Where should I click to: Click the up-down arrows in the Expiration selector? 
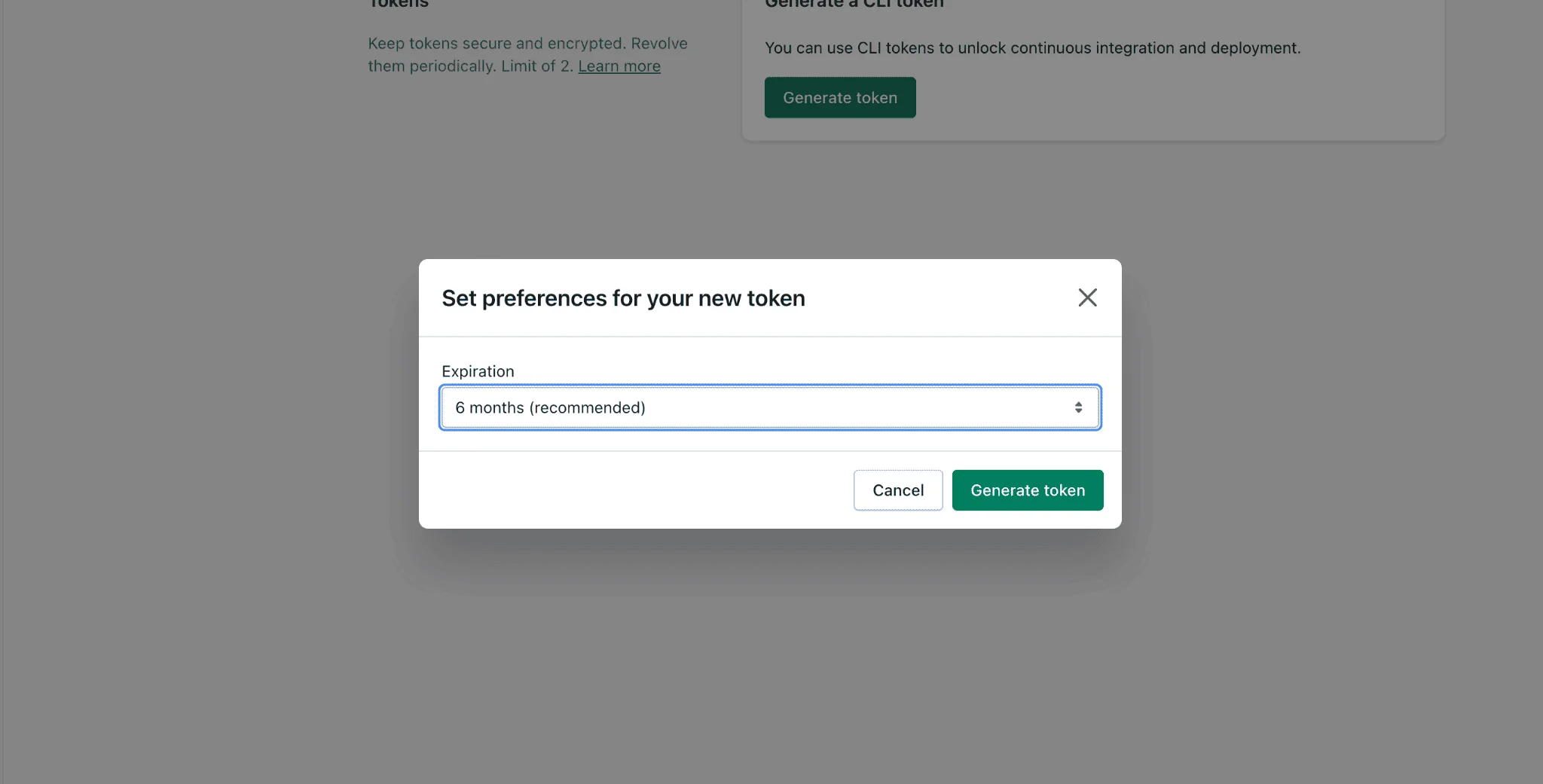[1080, 407]
